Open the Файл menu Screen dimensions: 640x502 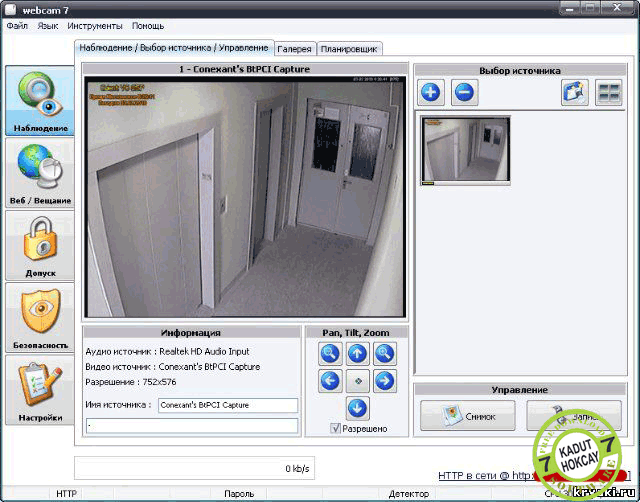tap(17, 26)
